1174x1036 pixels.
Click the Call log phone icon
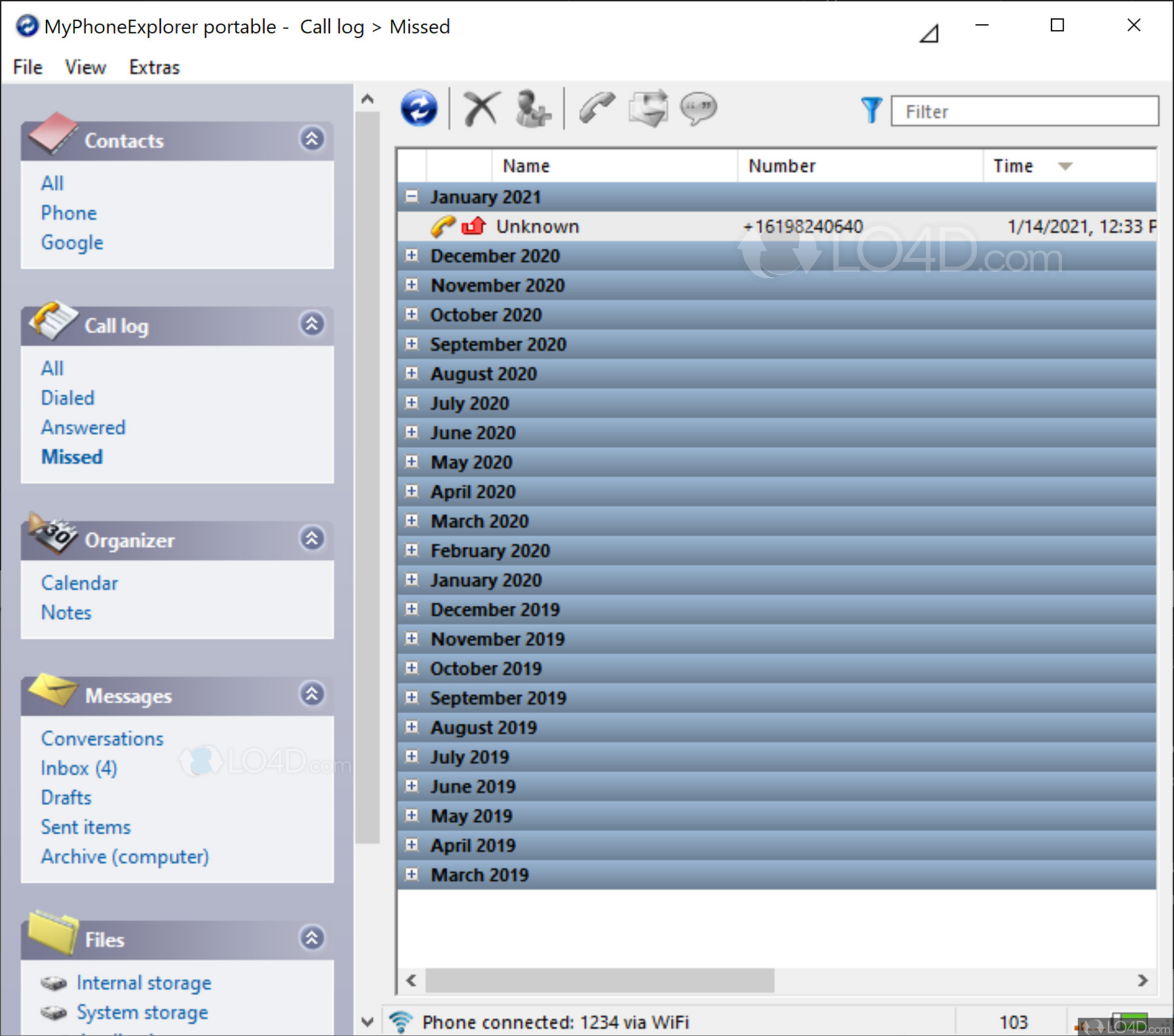[x=52, y=320]
